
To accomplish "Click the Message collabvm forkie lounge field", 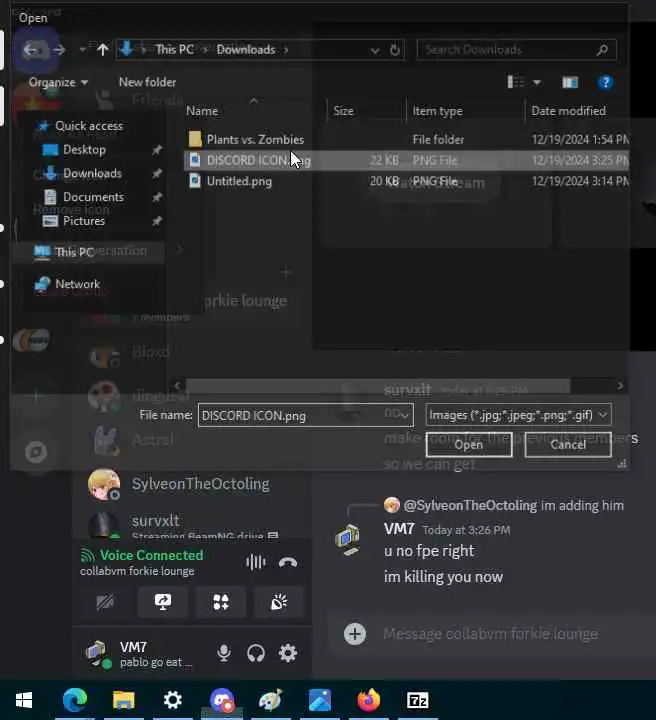I will (x=490, y=634).
